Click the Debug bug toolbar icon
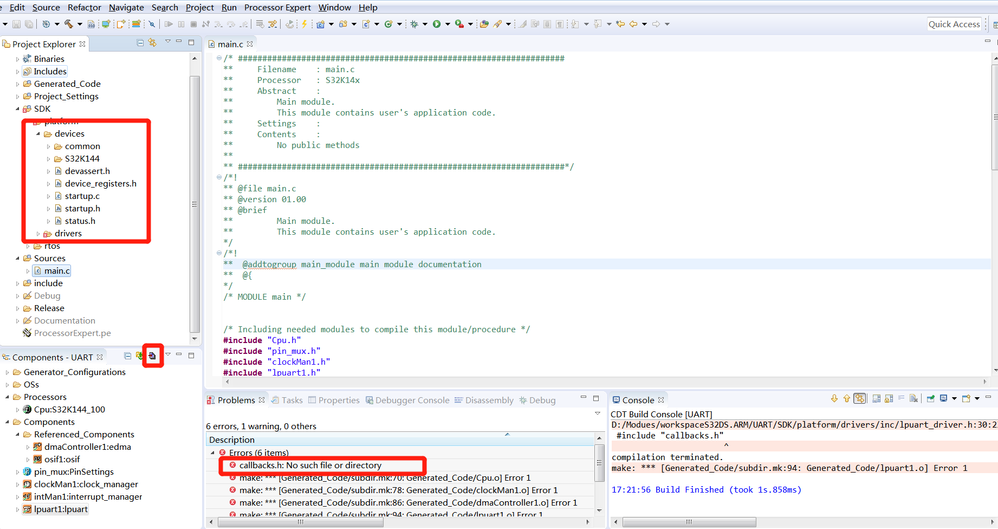This screenshot has height=529, width=998. 414,24
